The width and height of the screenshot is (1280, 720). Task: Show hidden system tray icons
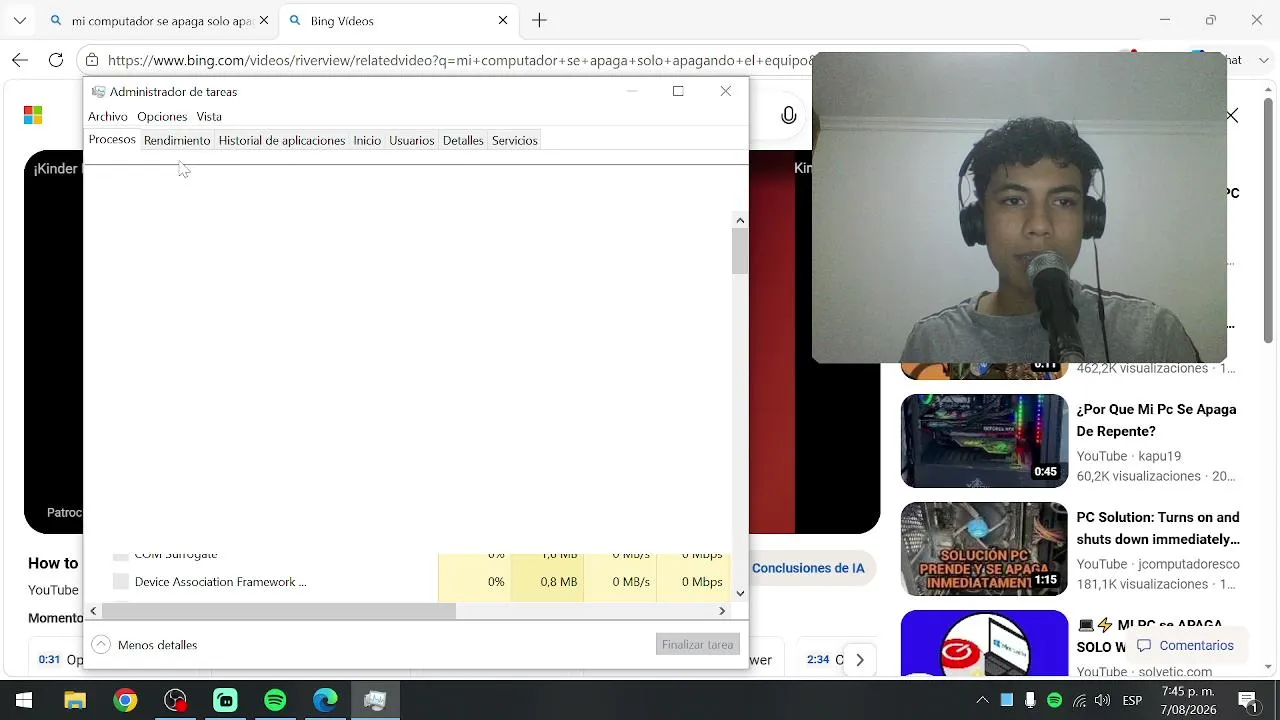(982, 700)
